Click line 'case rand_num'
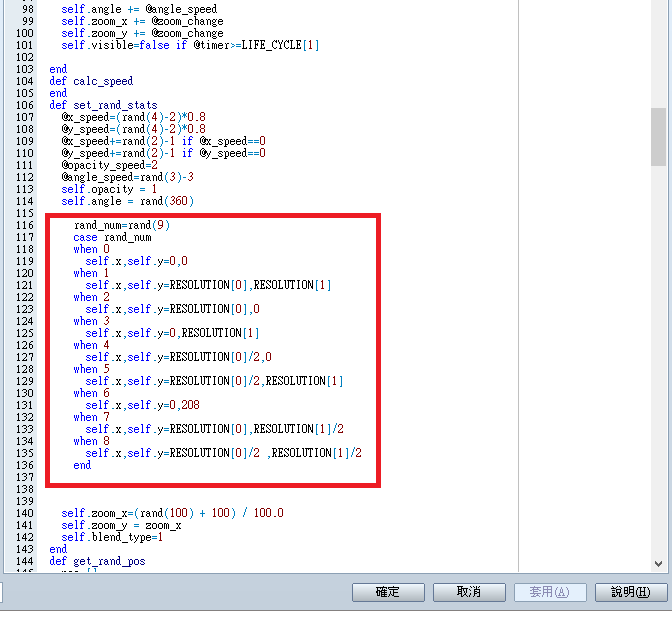This screenshot has width=672, height=618. pyautogui.click(x=112, y=237)
